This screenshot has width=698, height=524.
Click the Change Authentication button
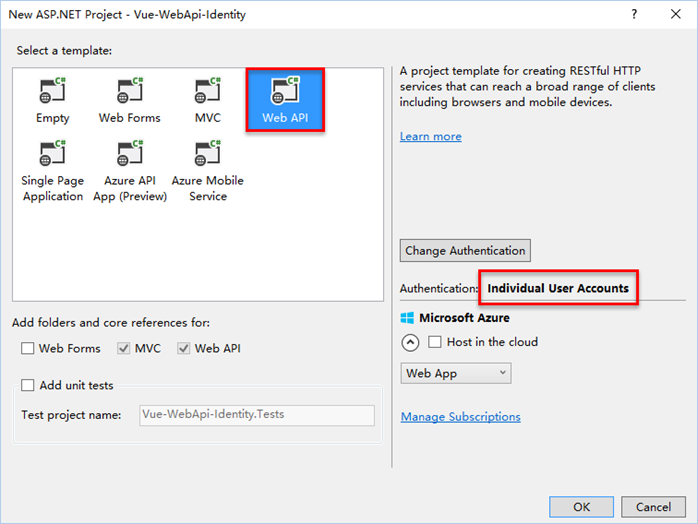coord(465,251)
